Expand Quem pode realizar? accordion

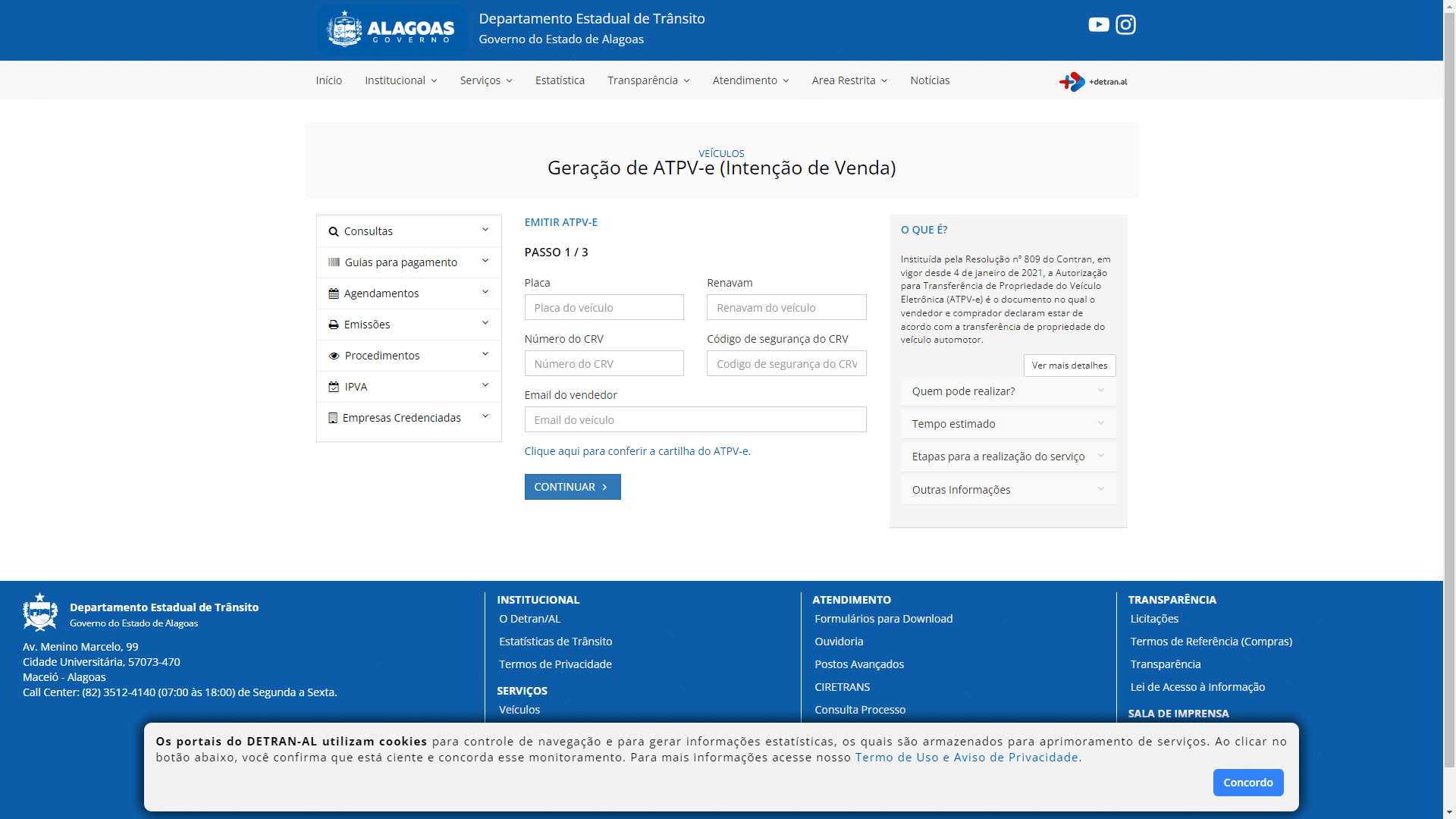pos(1007,391)
